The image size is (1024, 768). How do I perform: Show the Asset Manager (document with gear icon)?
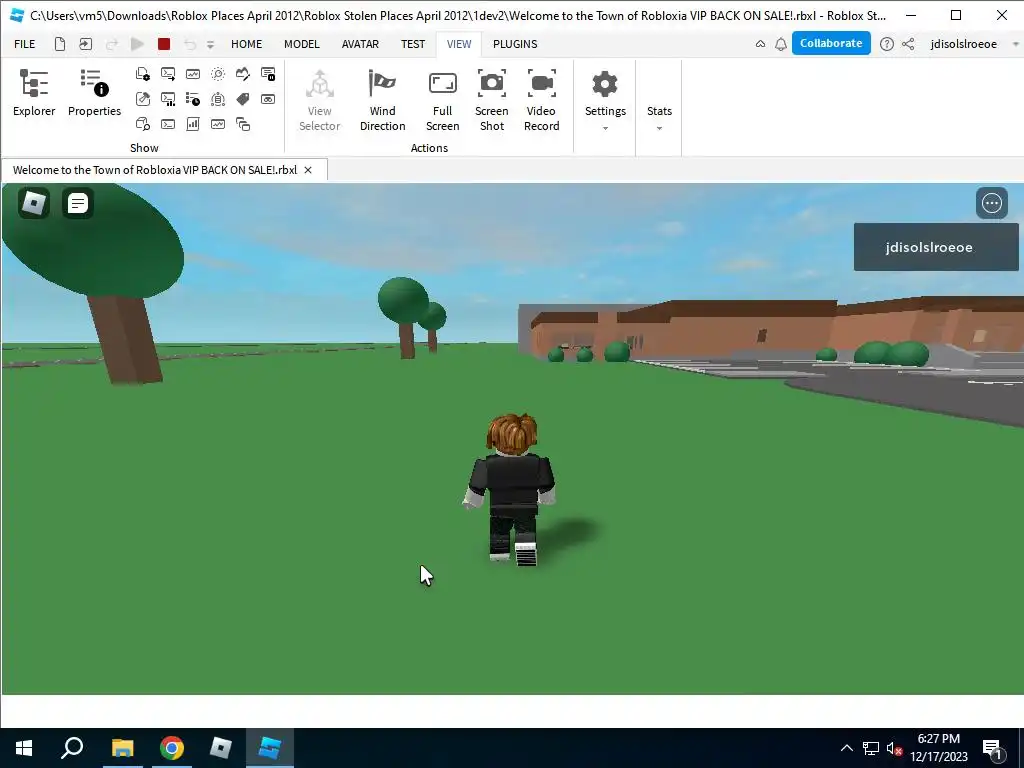click(x=142, y=74)
